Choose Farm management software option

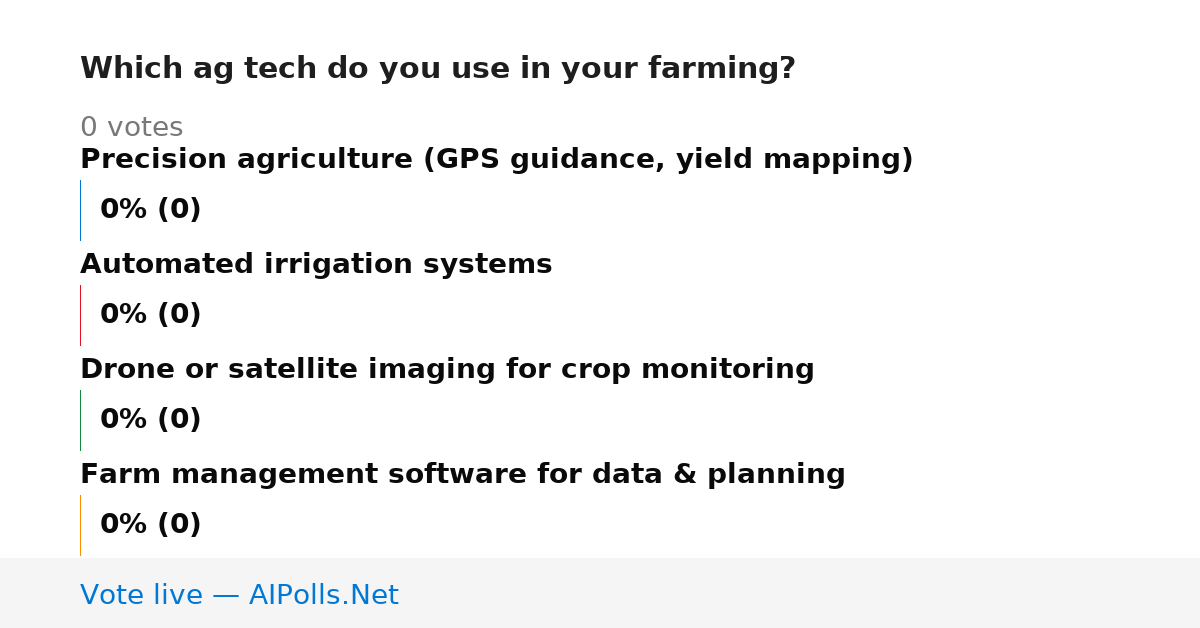[462, 475]
